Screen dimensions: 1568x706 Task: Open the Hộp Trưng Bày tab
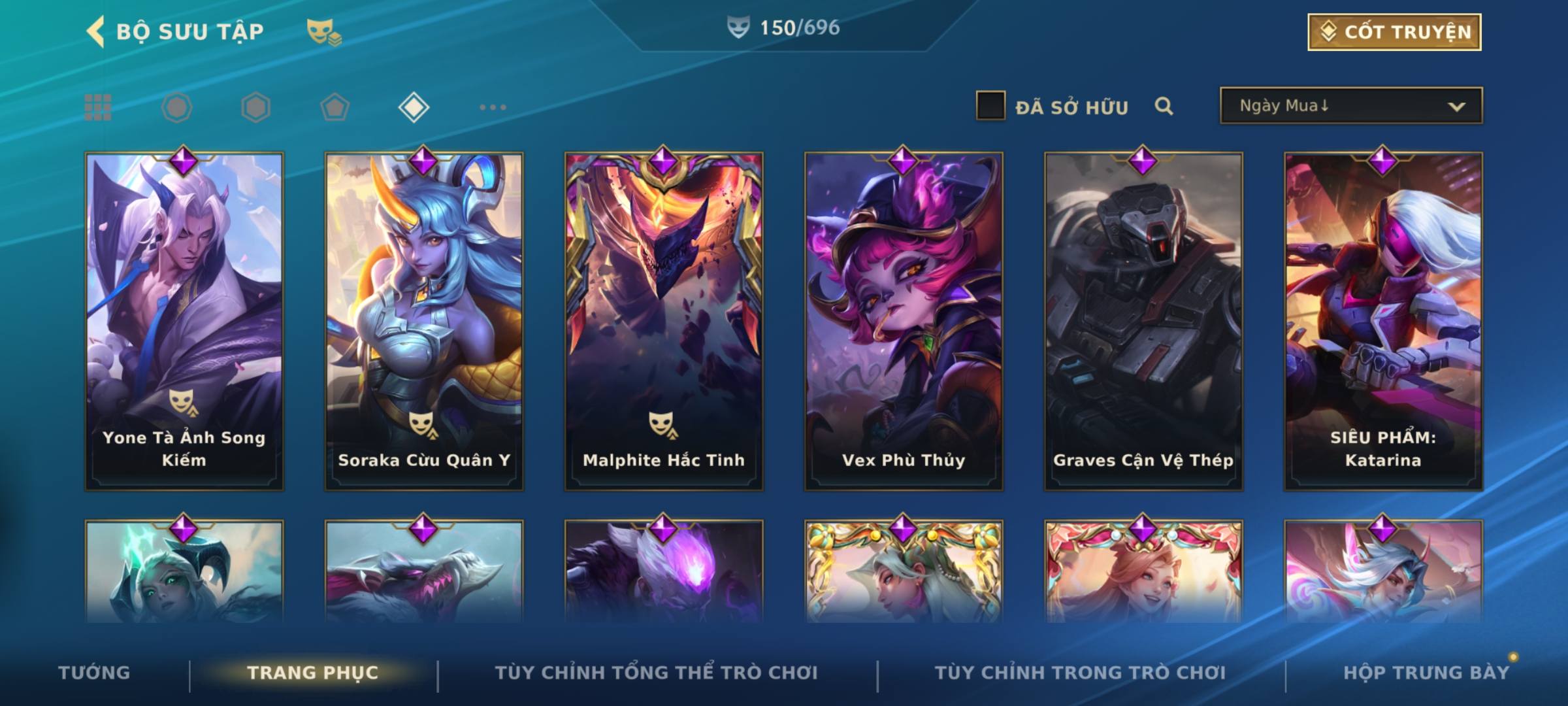point(1426,673)
